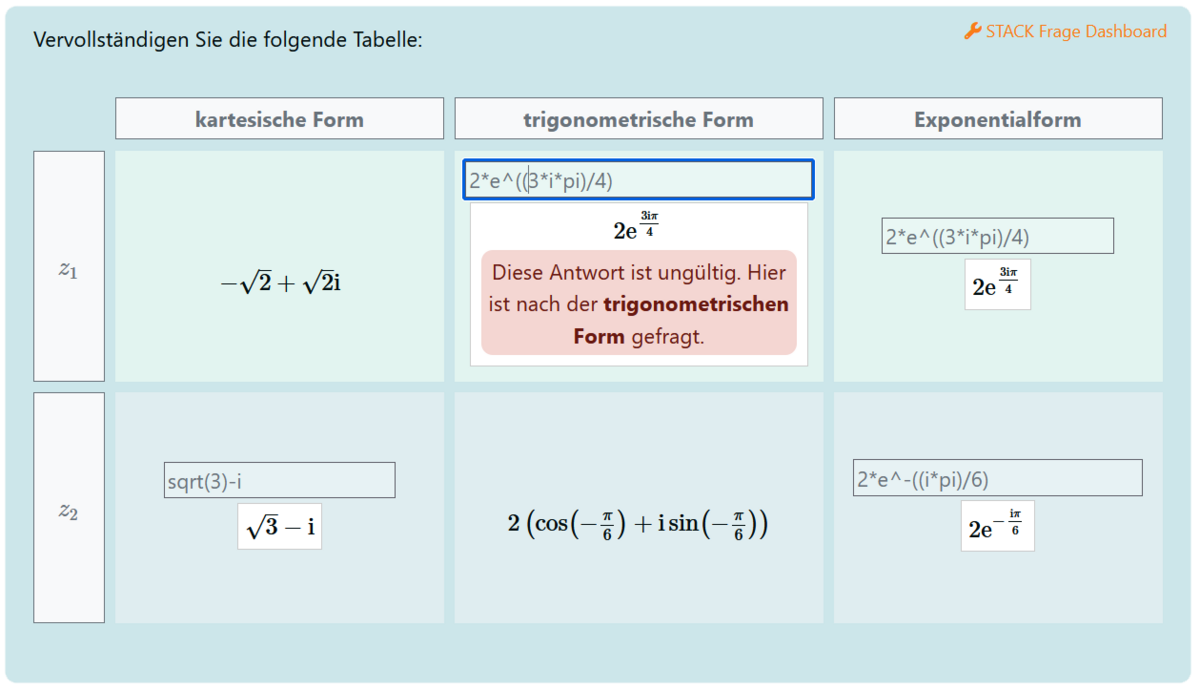Click the 'Diese Antwort ist ungültig' error text
Screen dimensions: 1200x690
click(638, 272)
